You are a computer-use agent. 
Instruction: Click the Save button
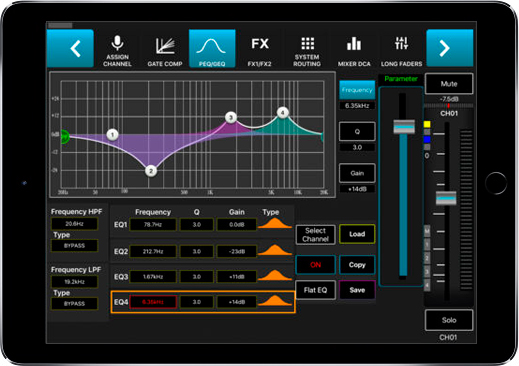click(357, 290)
